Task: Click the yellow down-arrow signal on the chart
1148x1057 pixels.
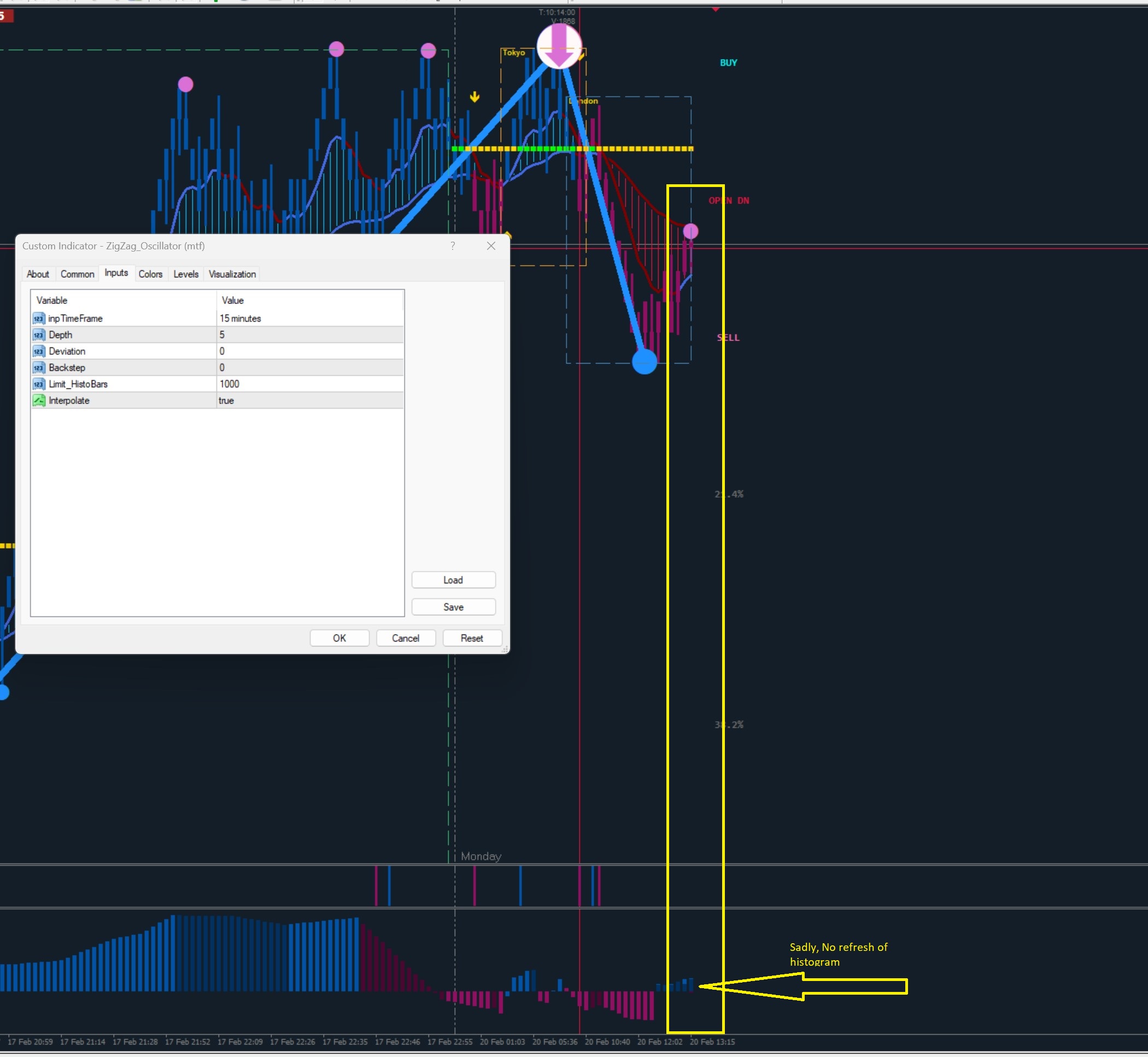Action: point(475,97)
